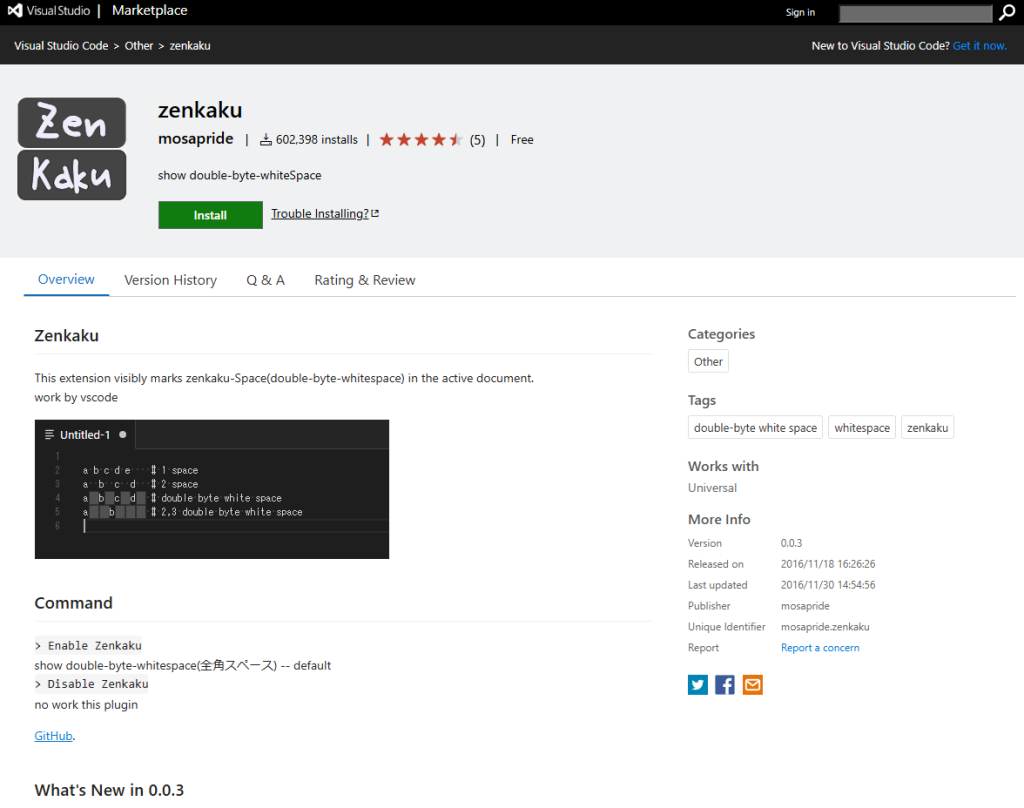Click the editor demo screenshot
The image size is (1024, 808).
click(212, 489)
